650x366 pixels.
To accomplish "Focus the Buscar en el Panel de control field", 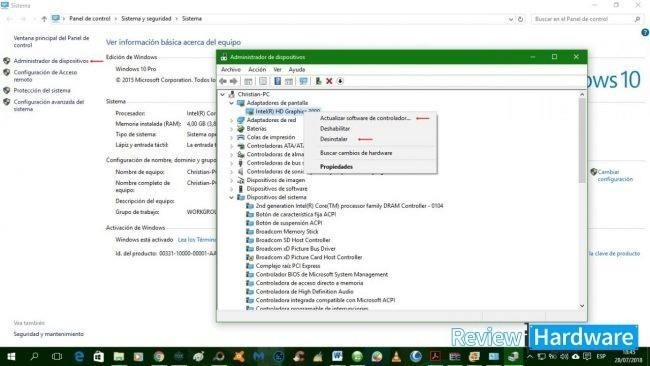I will coord(587,19).
